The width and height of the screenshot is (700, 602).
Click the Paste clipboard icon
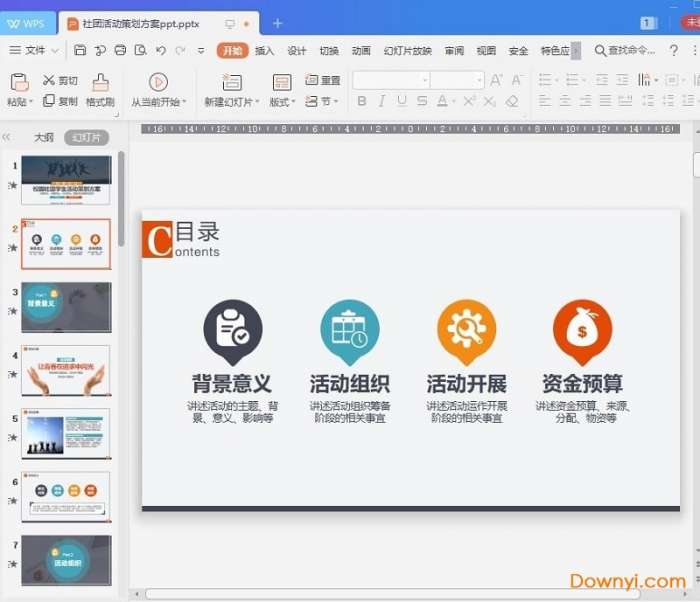tap(19, 82)
